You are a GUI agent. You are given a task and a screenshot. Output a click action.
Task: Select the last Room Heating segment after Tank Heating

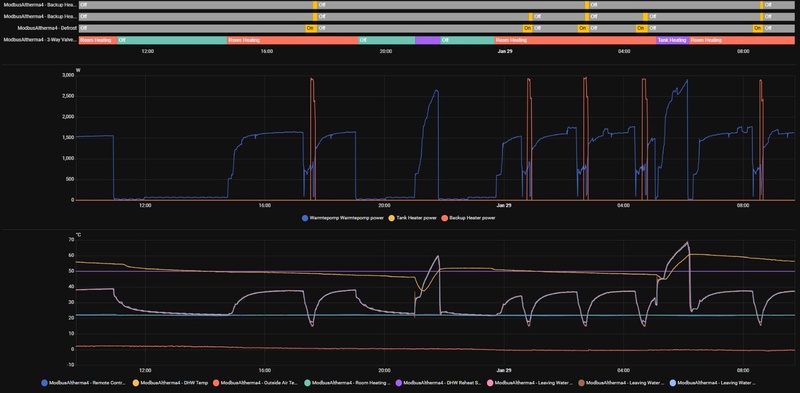pos(742,40)
